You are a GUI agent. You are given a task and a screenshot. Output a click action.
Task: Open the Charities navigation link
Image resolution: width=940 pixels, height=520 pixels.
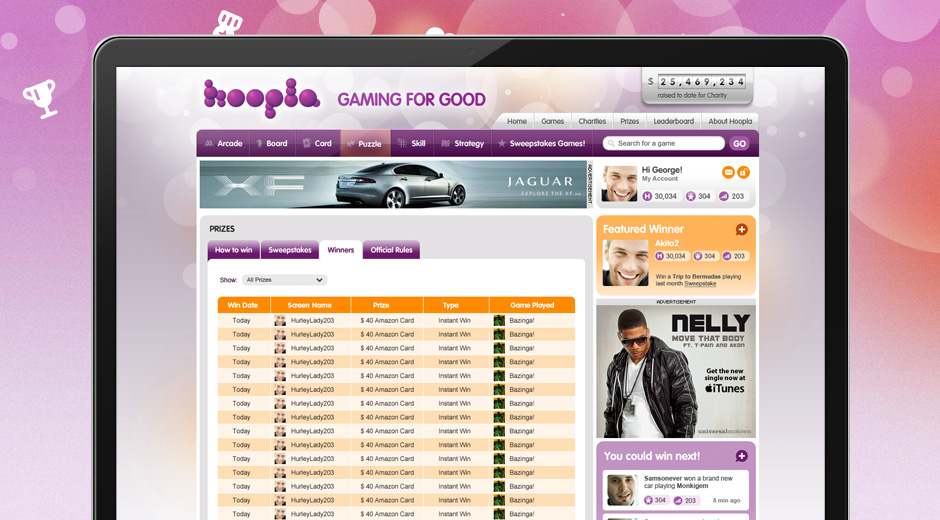tap(592, 121)
